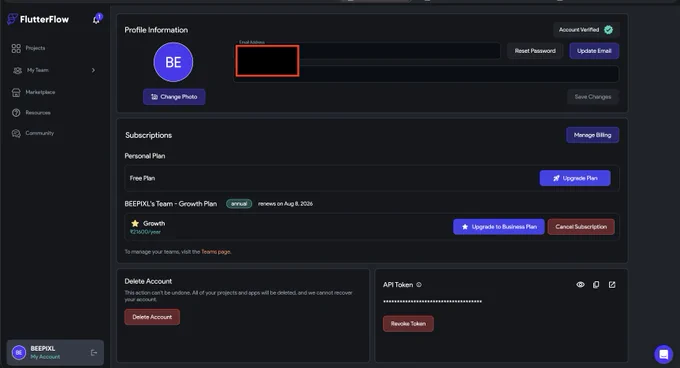Screen dimensions: 680x368
Task: Open Community in the sidebar
Action: pyautogui.click(x=39, y=133)
